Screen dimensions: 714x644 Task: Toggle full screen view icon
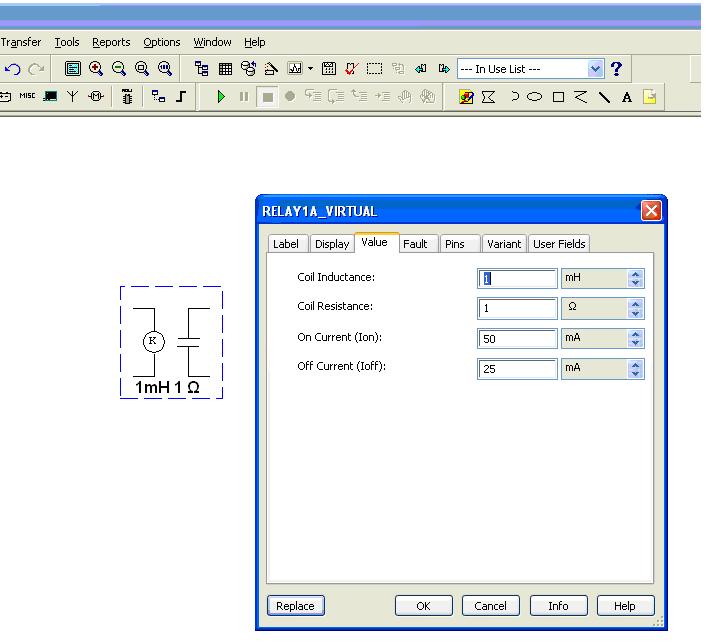point(72,69)
